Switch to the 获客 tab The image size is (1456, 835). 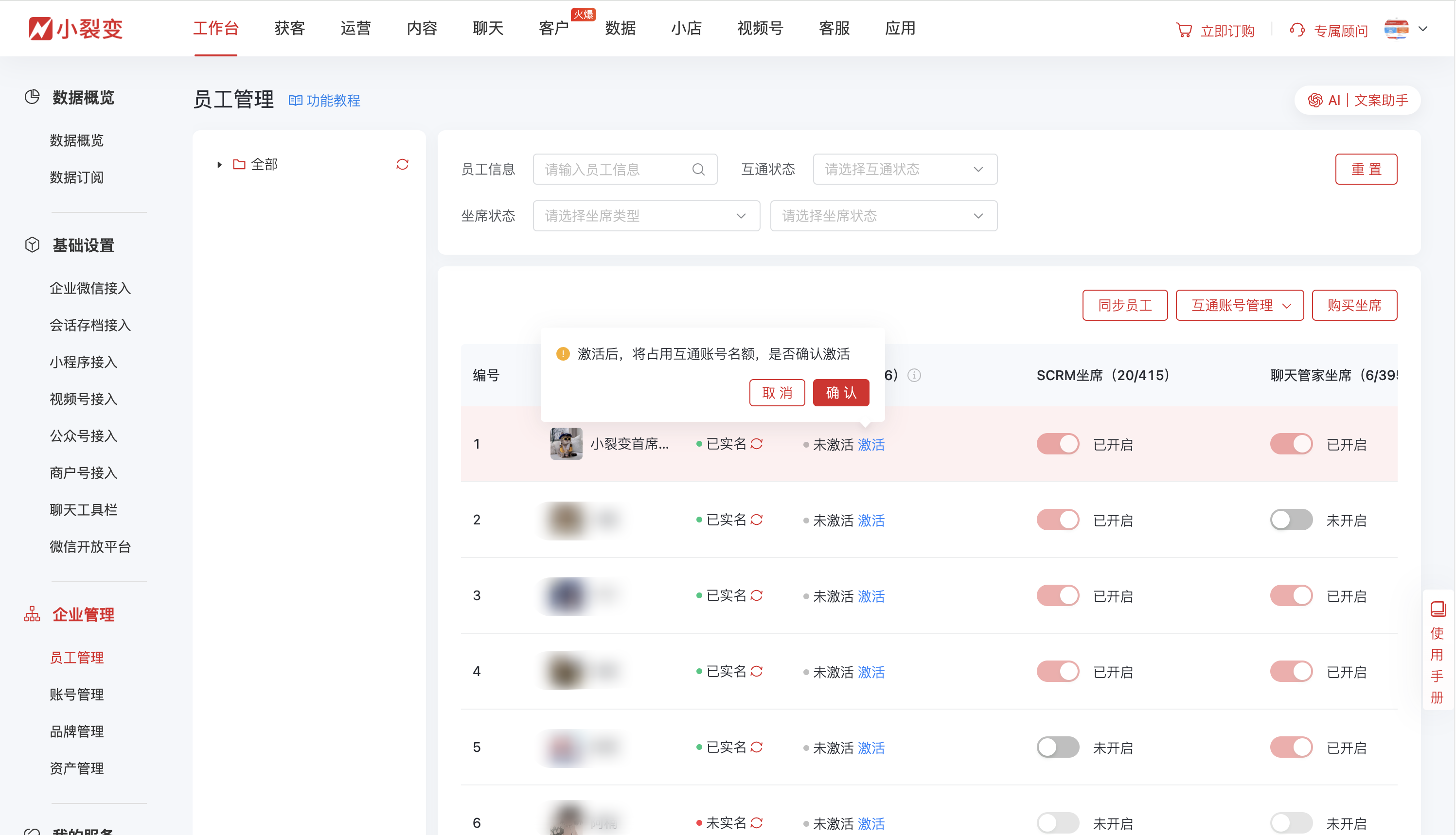290,28
